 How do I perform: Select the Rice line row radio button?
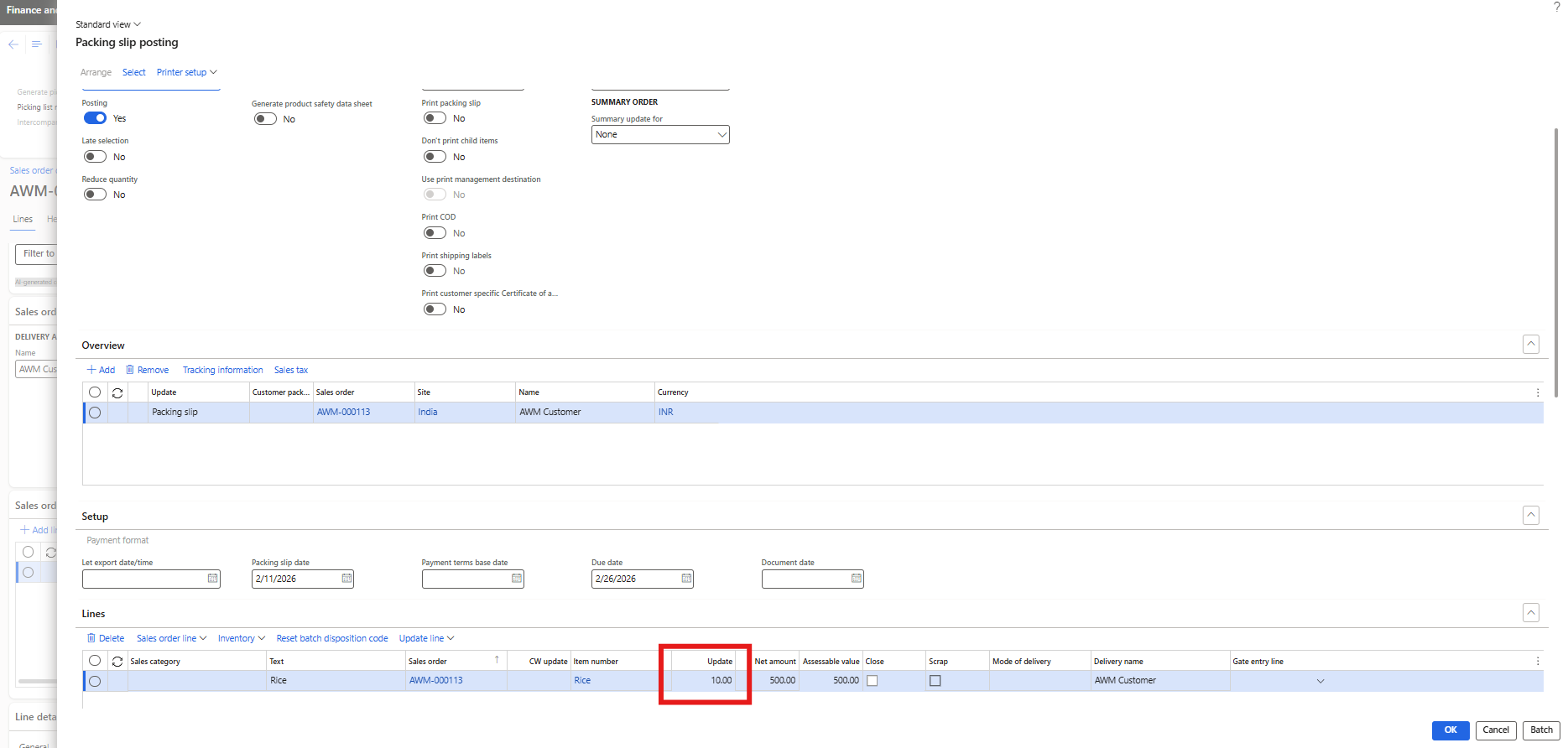[95, 681]
